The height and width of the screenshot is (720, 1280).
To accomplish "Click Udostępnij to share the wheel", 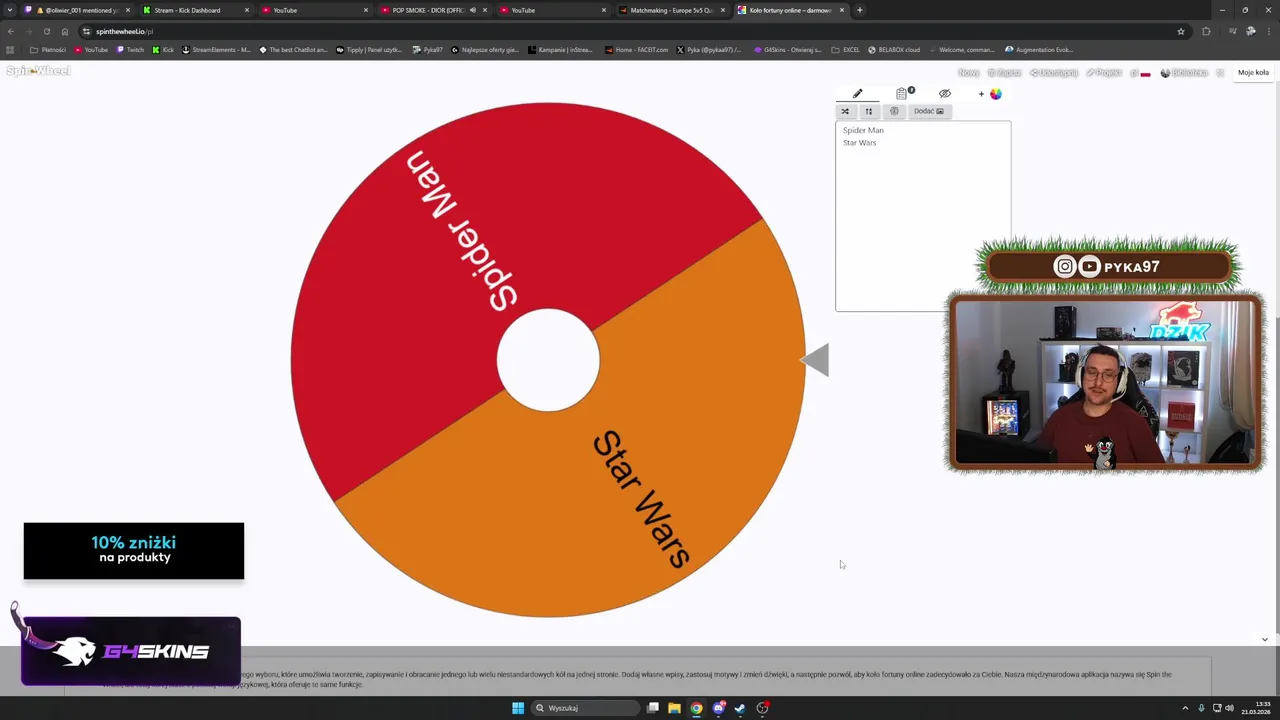I will pos(1054,73).
